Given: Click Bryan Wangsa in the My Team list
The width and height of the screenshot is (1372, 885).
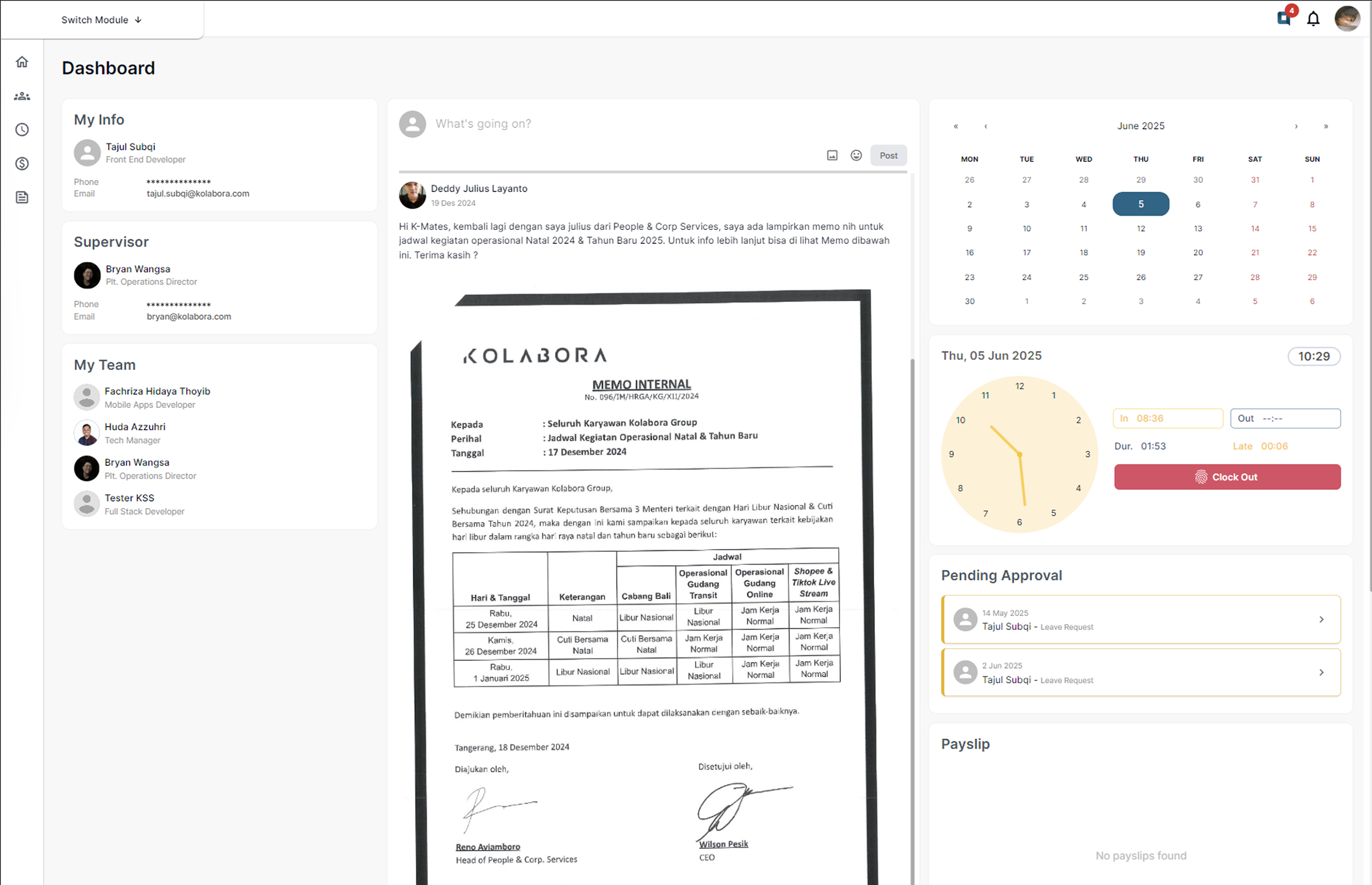Looking at the screenshot, I should click(x=137, y=463).
